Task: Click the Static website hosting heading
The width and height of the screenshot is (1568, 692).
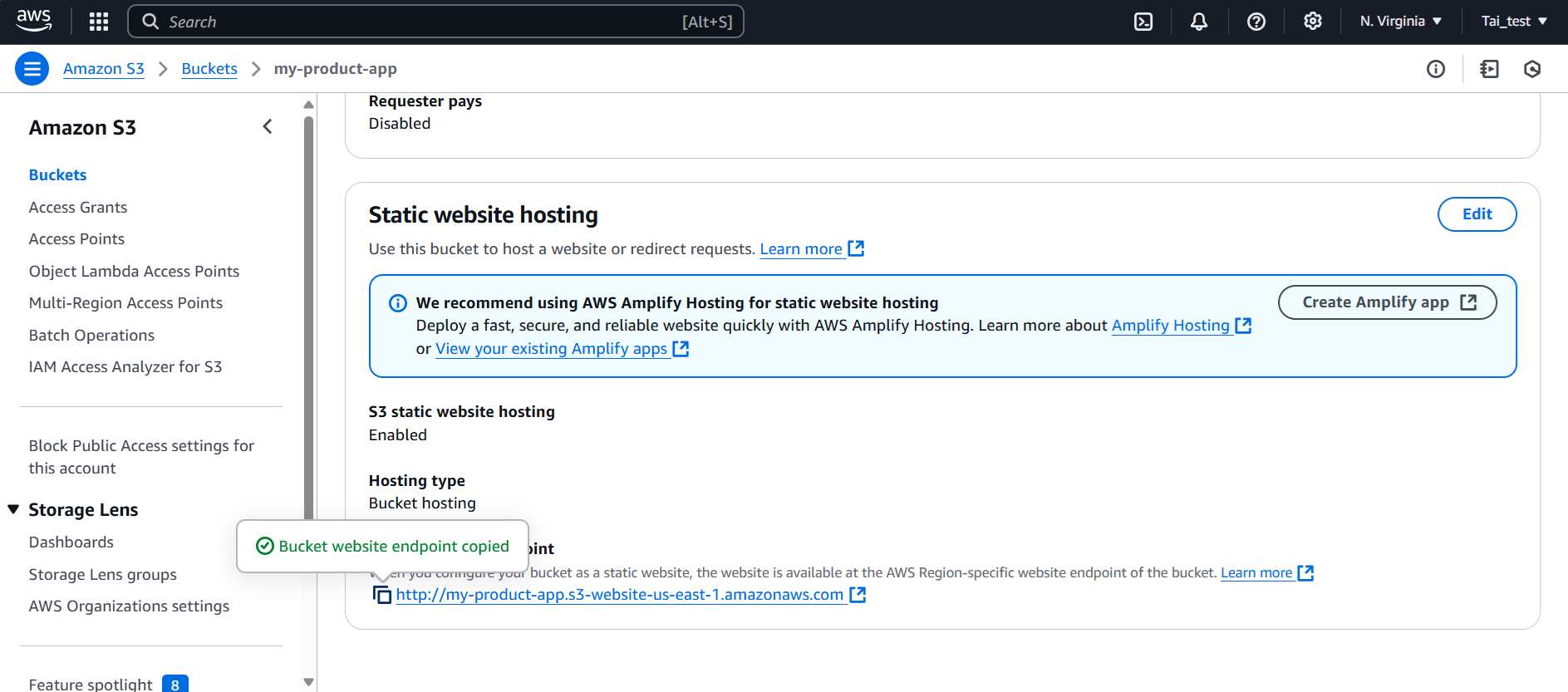Action: click(x=484, y=215)
